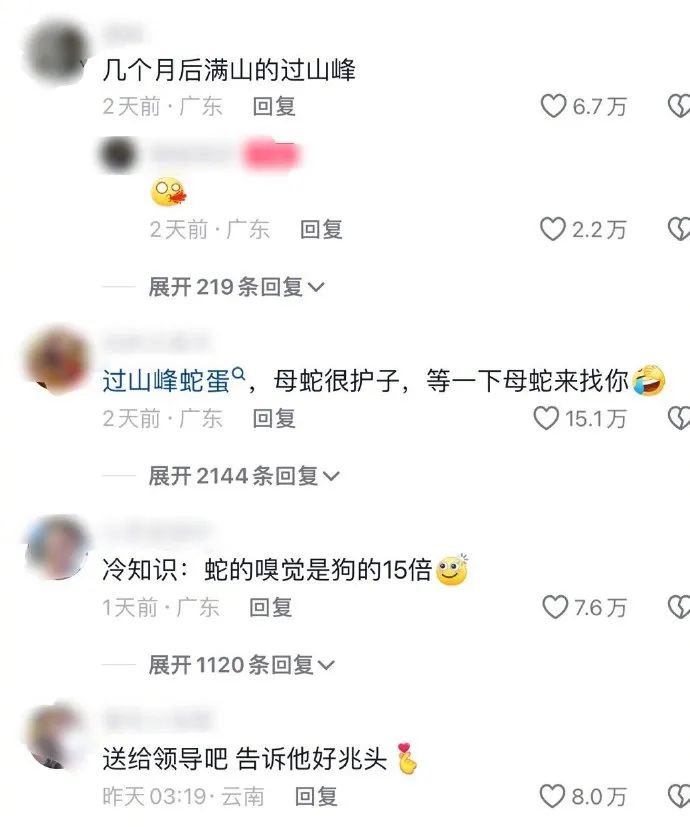This screenshot has height=827, width=690.
Task: Reply to the 冷知识 snake comment
Action: (270, 607)
